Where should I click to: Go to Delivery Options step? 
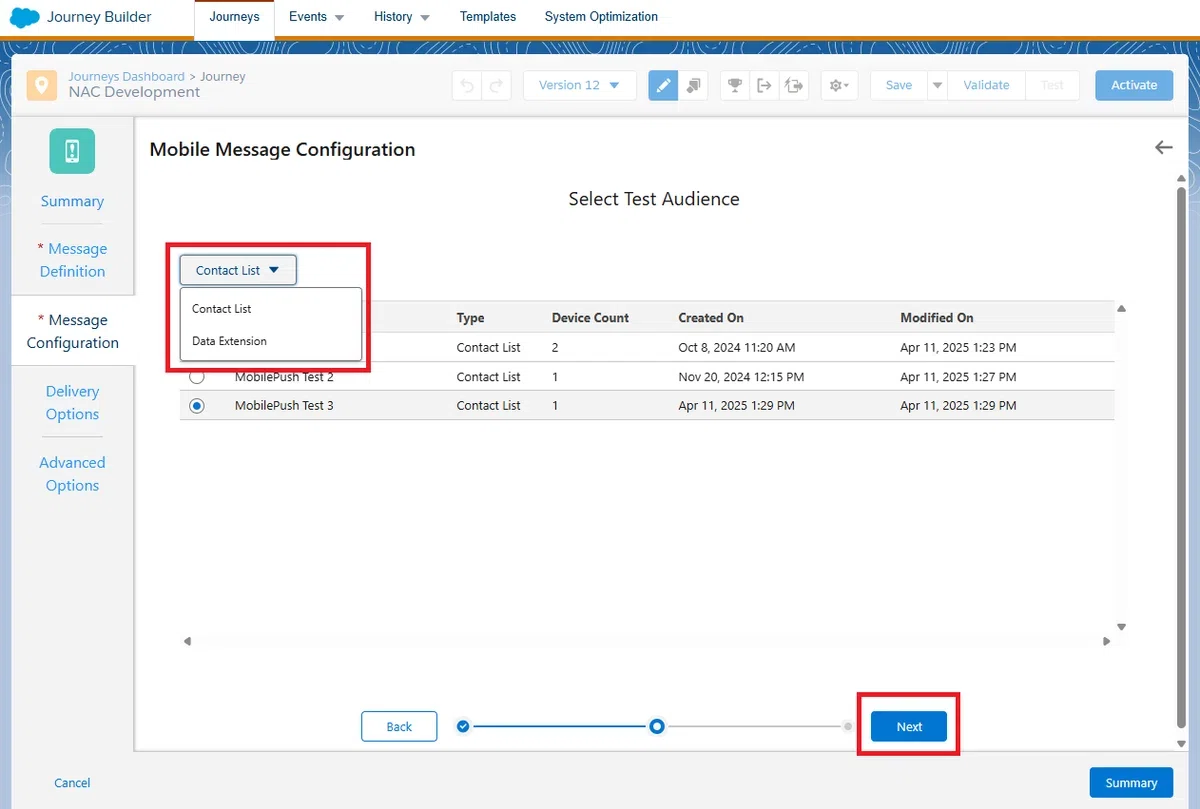click(72, 402)
